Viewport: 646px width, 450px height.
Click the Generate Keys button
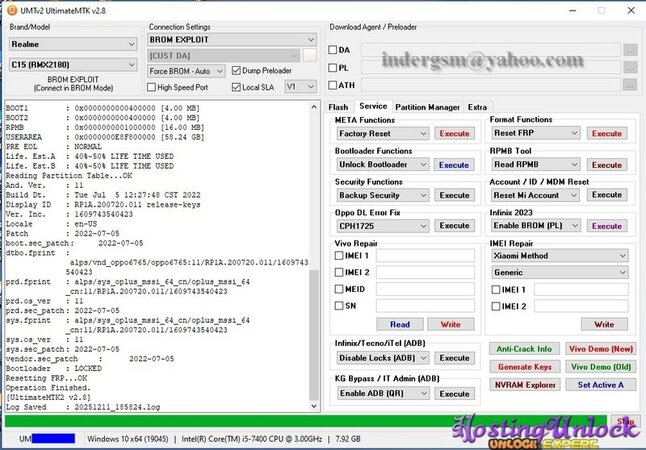click(x=523, y=367)
